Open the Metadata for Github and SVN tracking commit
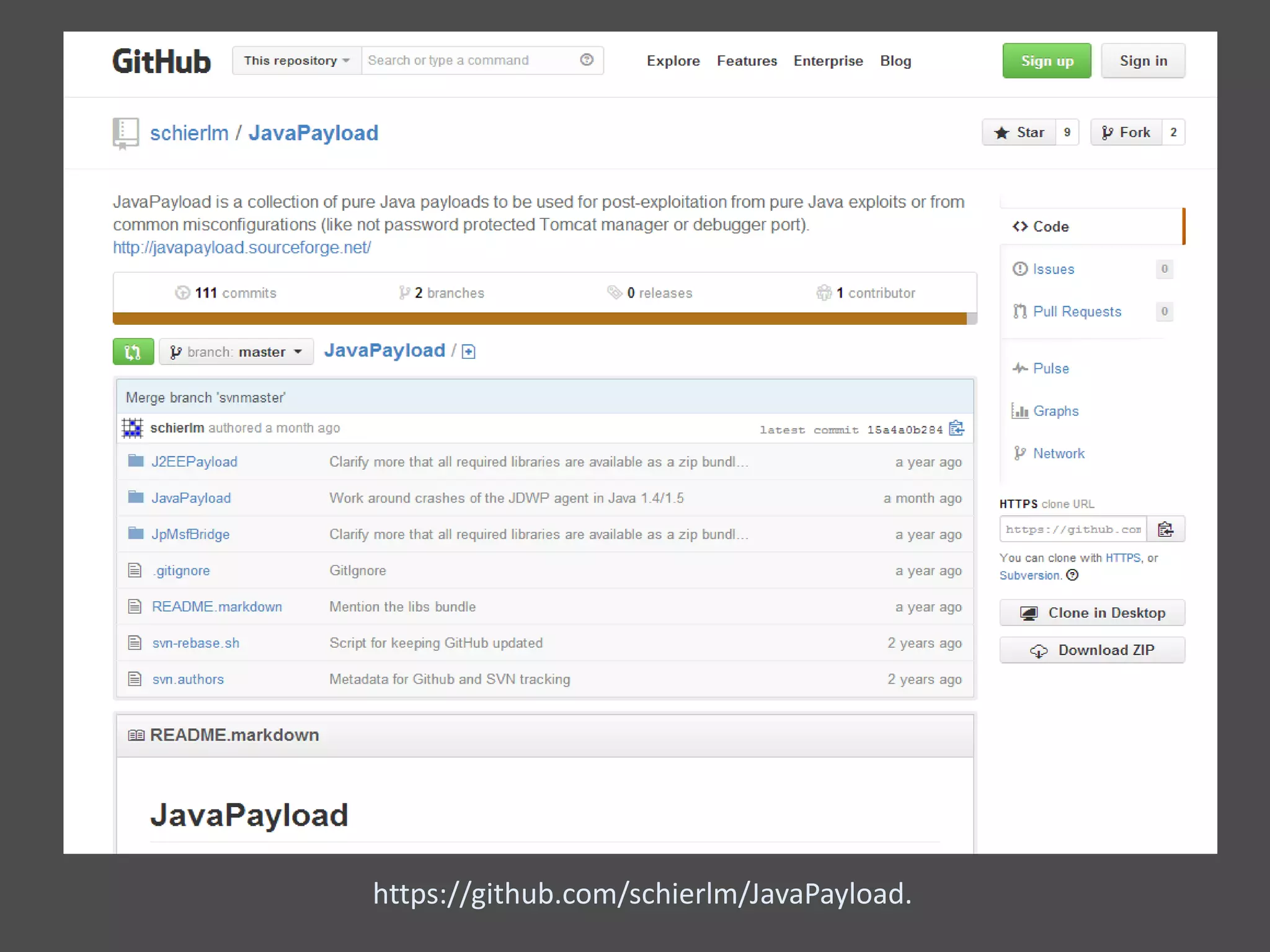 click(x=450, y=679)
